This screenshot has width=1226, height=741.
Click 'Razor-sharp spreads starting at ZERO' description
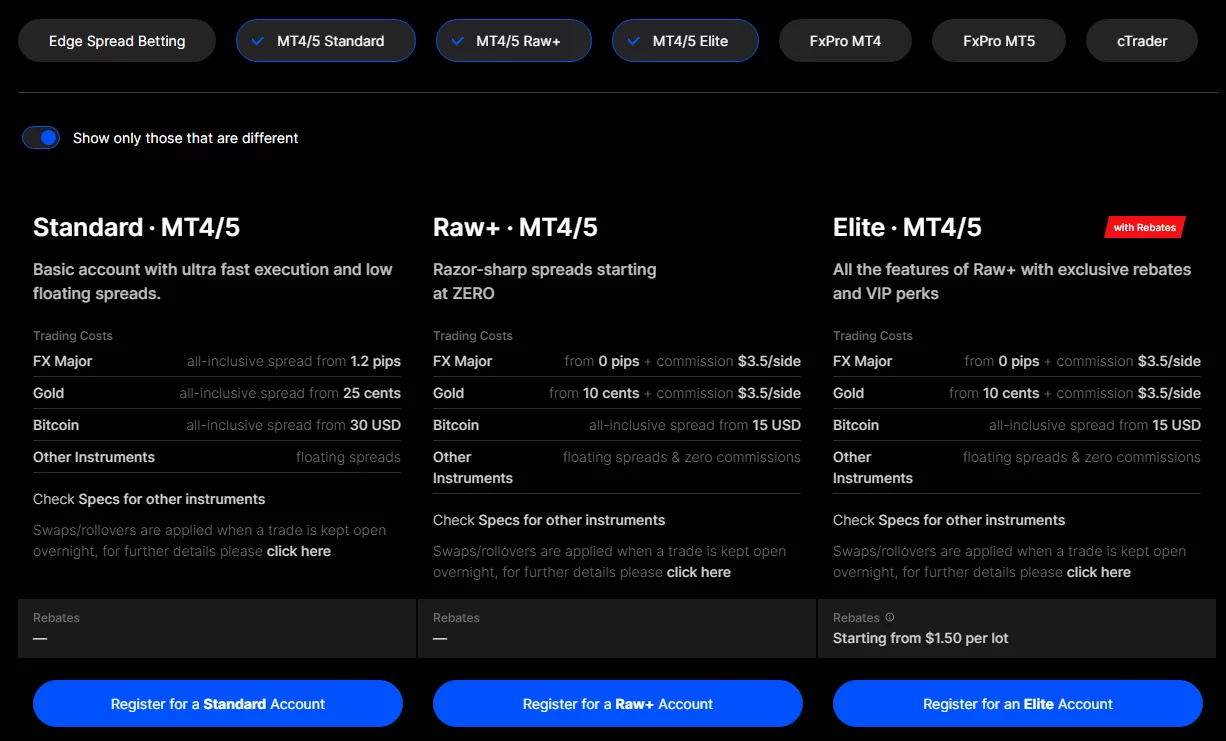pos(545,281)
